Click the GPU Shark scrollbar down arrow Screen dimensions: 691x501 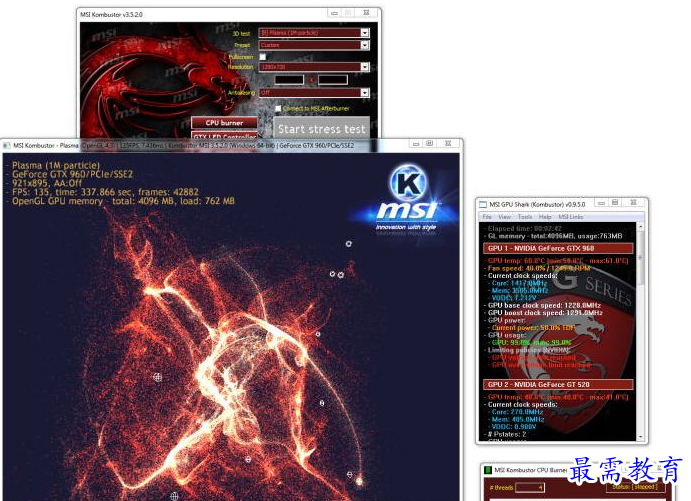tap(641, 438)
